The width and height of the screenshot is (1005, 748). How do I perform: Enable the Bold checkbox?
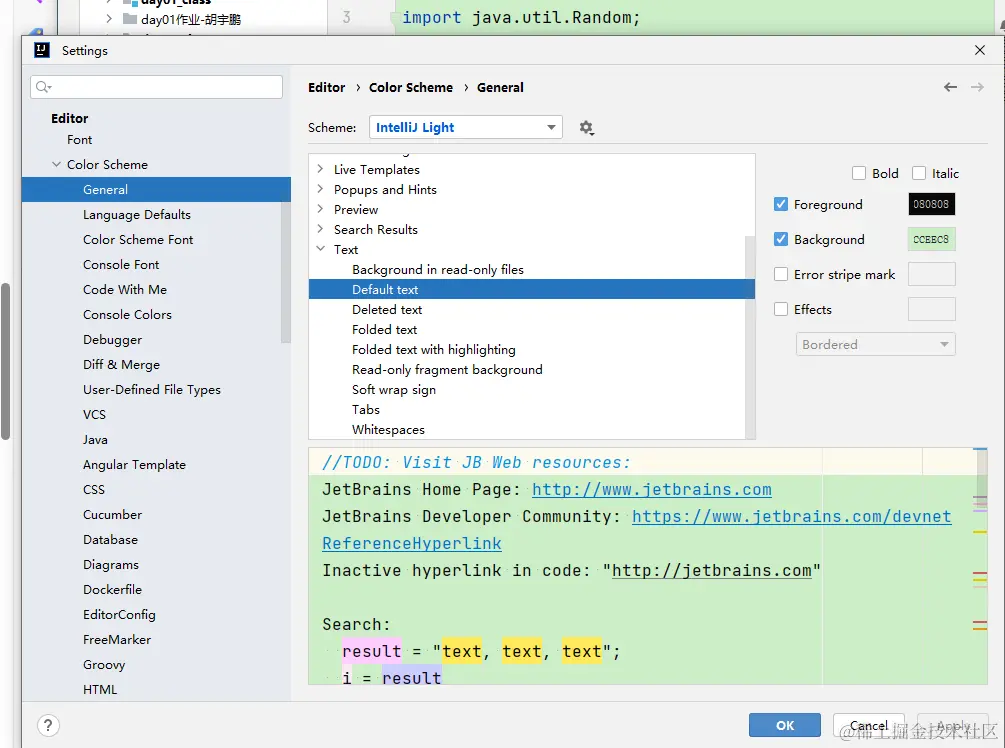[x=859, y=173]
